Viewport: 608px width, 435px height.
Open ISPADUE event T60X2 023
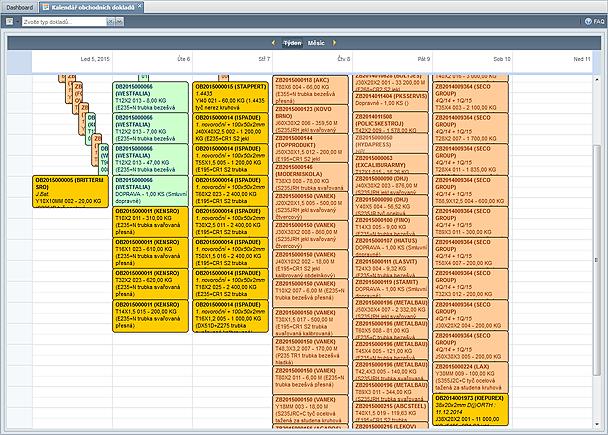pos(230,191)
